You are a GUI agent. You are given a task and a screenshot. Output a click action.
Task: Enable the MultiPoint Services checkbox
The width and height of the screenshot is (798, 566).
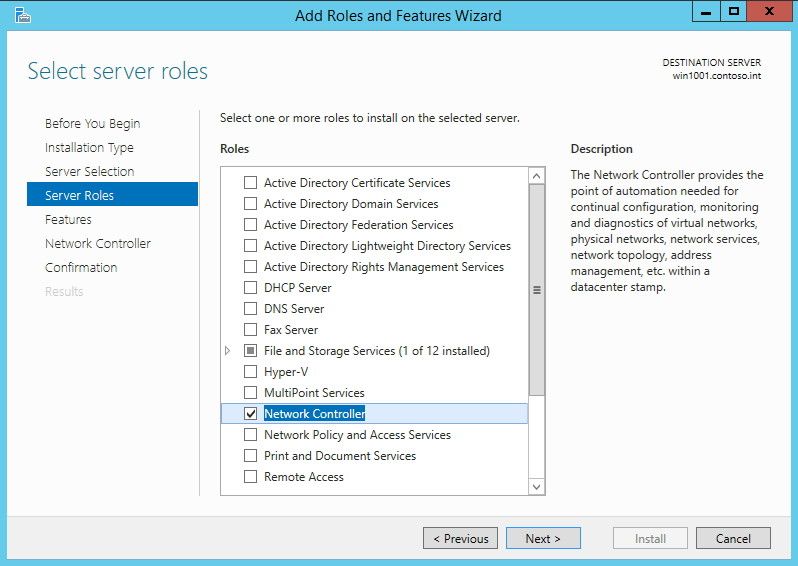click(x=250, y=392)
